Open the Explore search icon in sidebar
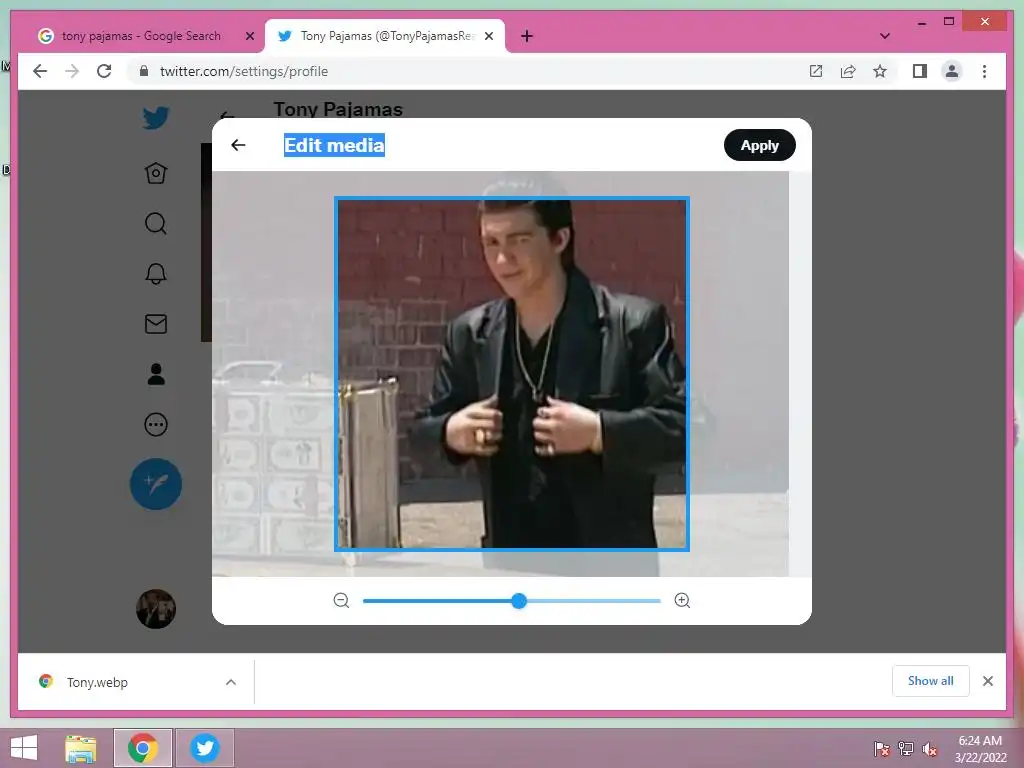The image size is (1024, 768). 156,223
